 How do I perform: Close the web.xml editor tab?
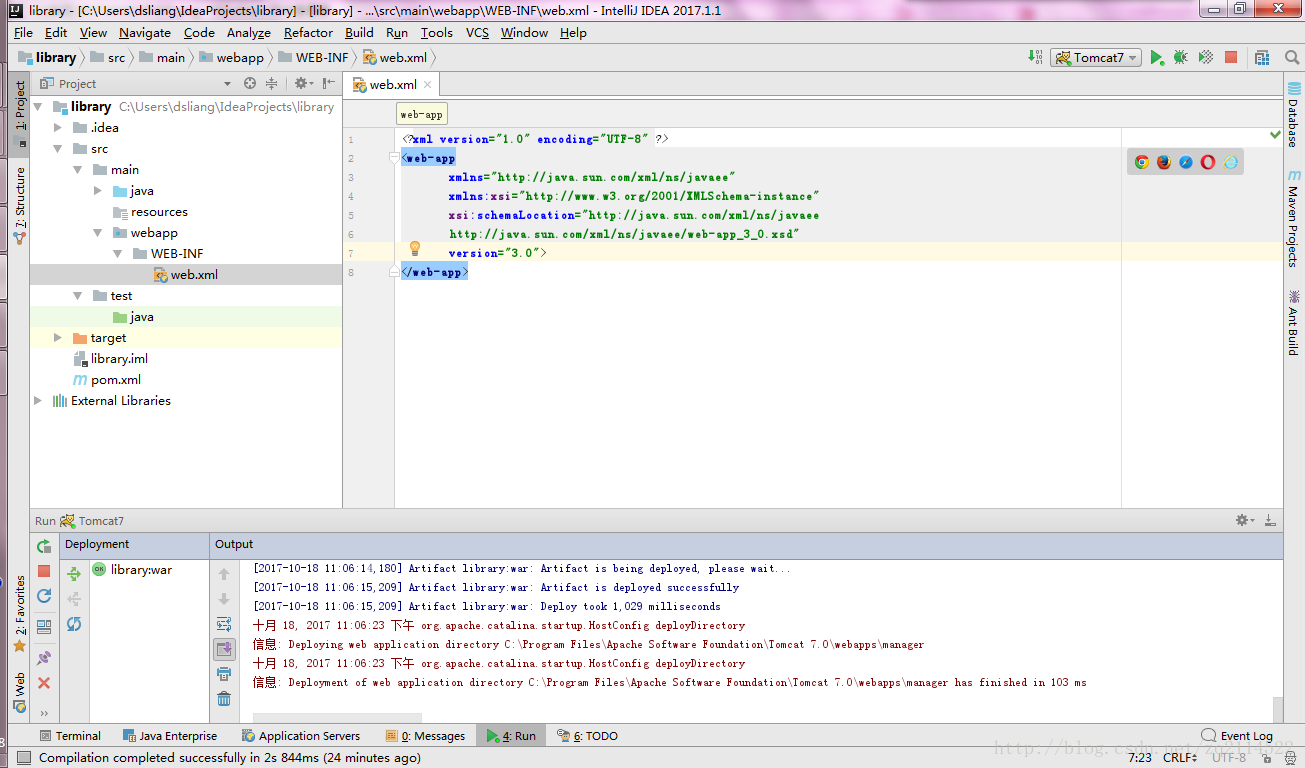click(427, 85)
